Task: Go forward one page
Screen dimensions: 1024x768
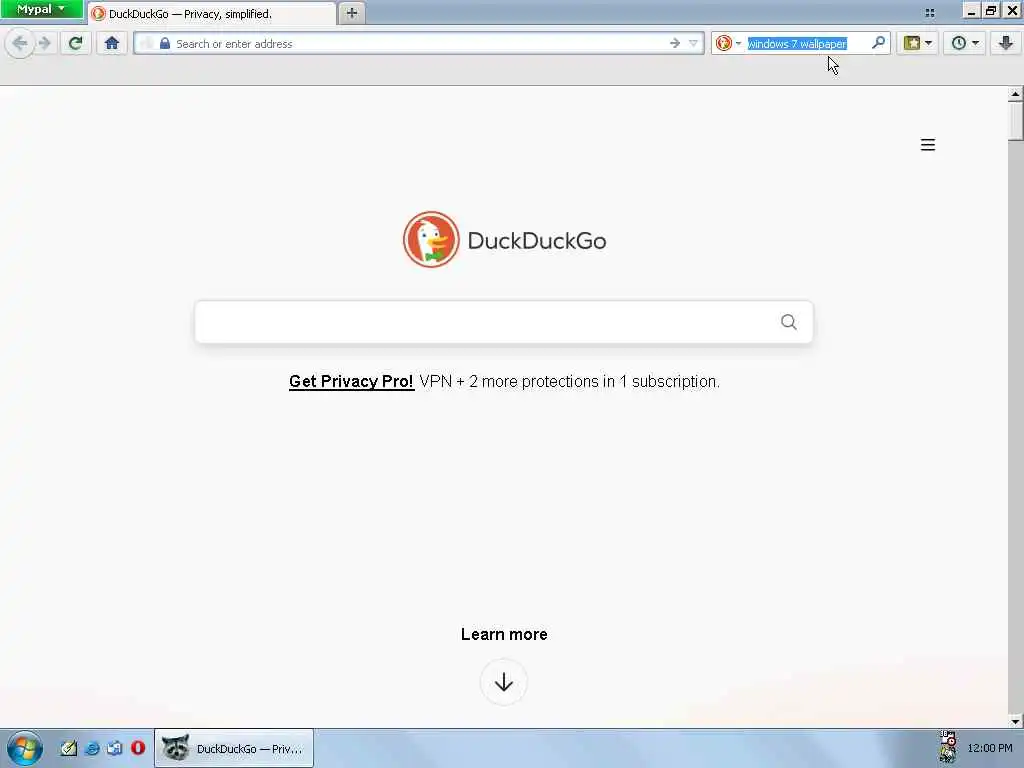Action: [45, 44]
